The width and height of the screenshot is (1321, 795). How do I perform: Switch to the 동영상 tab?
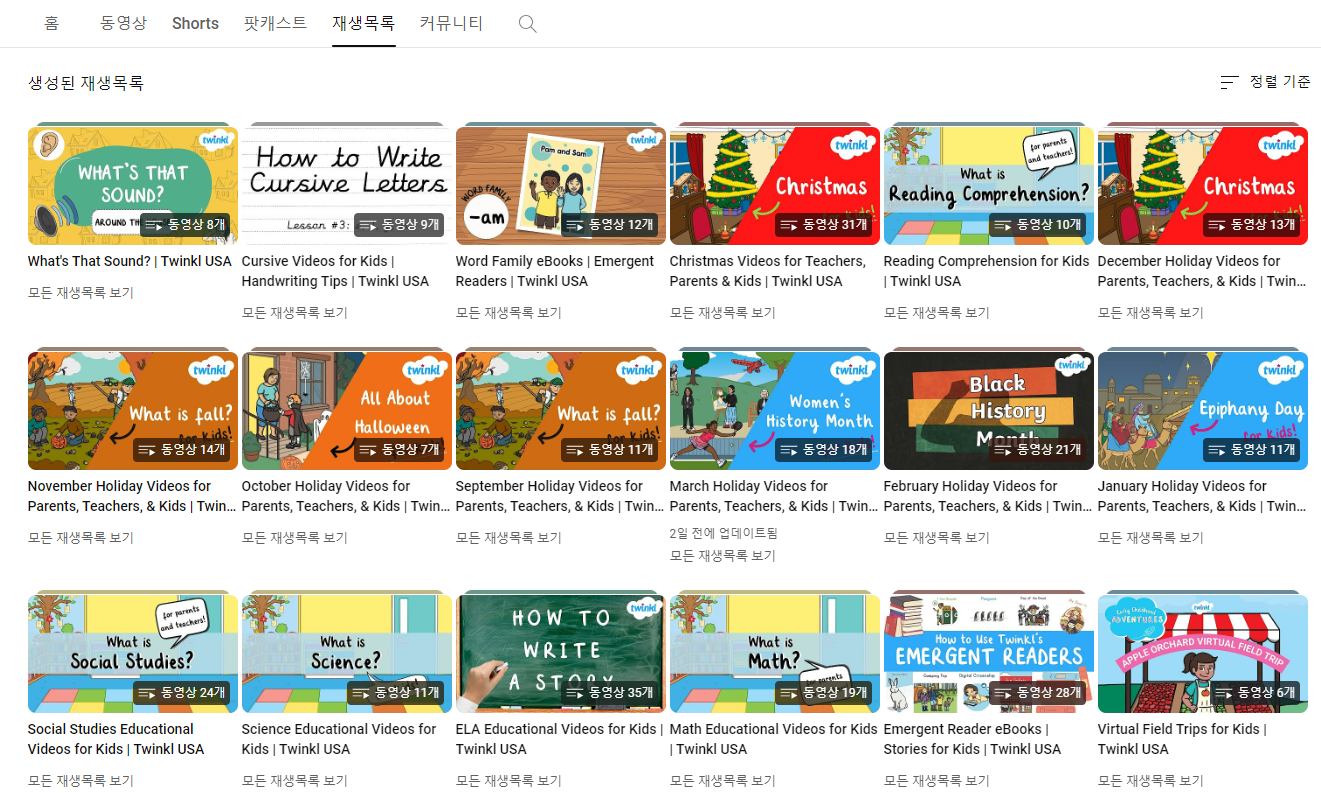coord(123,23)
